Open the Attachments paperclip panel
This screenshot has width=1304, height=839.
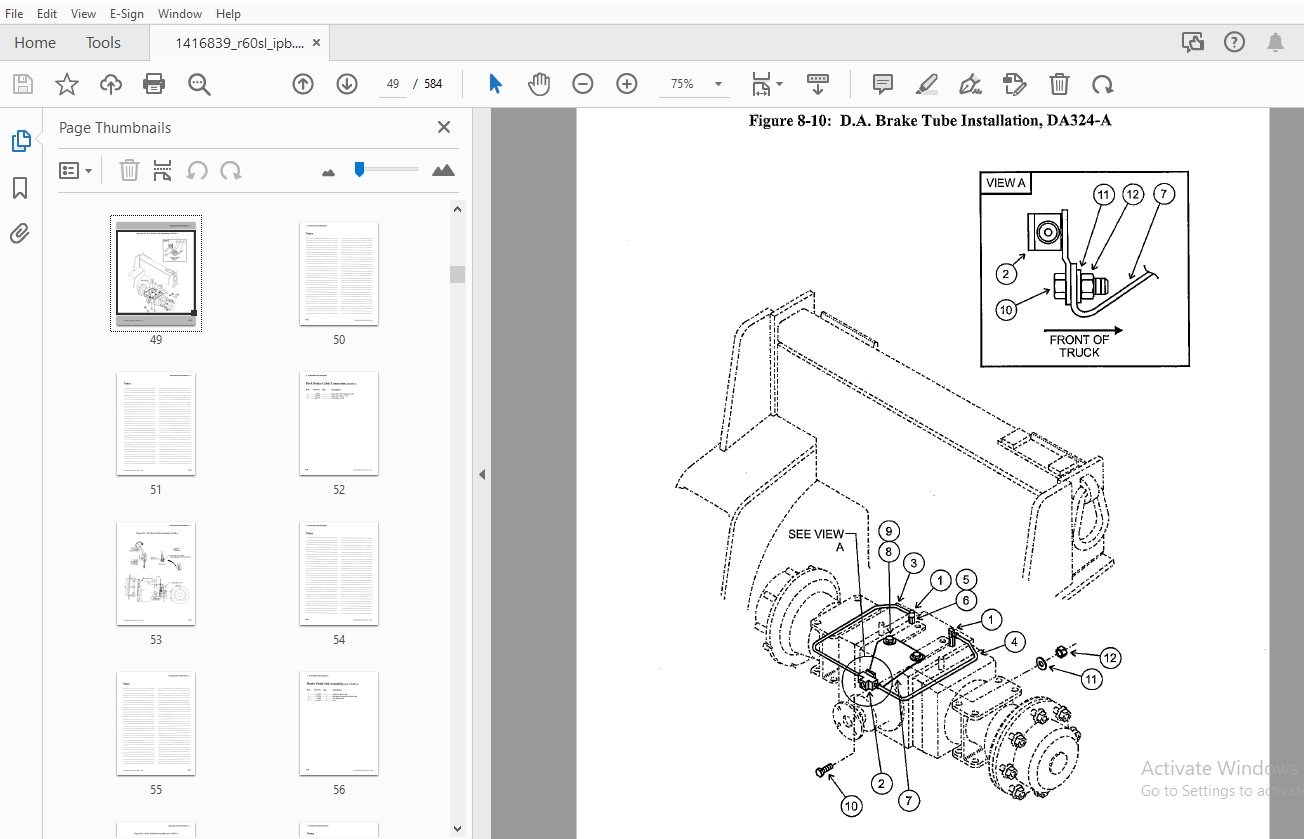tap(20, 234)
